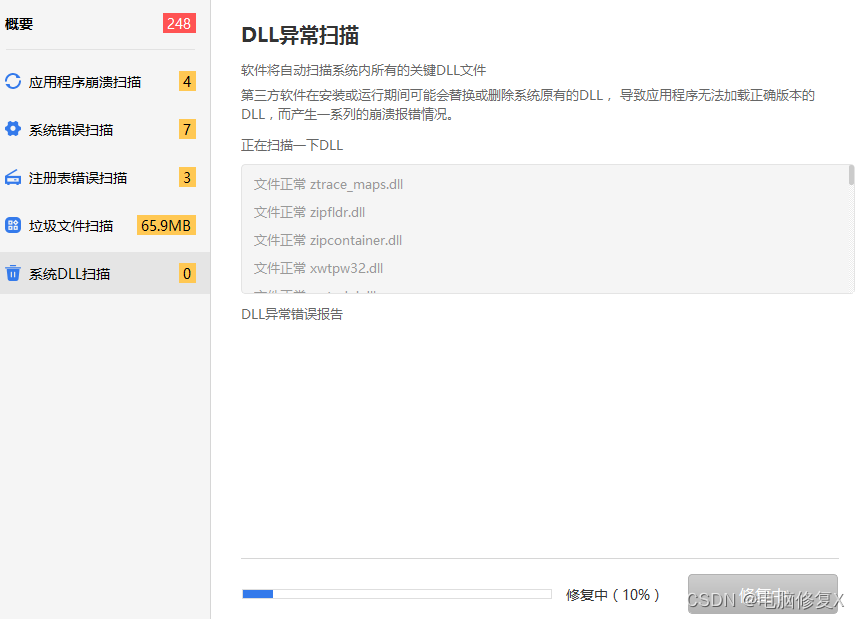Click the red 248 overview badge
The width and height of the screenshot is (860, 619).
click(179, 24)
